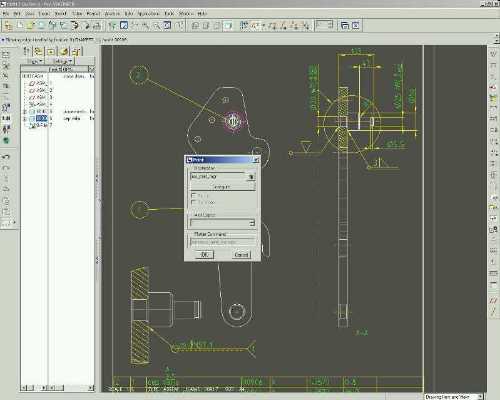The image size is (500, 400).
Task: Click the new file icon in top toolbar
Action: [x=20, y=25]
